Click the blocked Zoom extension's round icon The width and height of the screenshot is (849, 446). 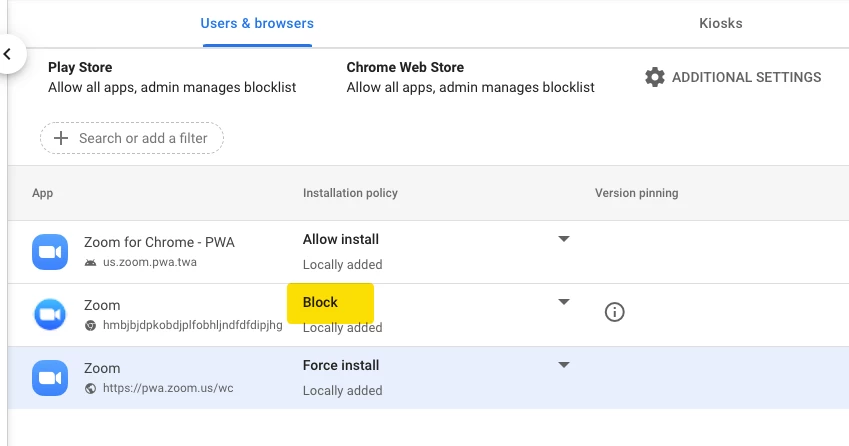(49, 314)
